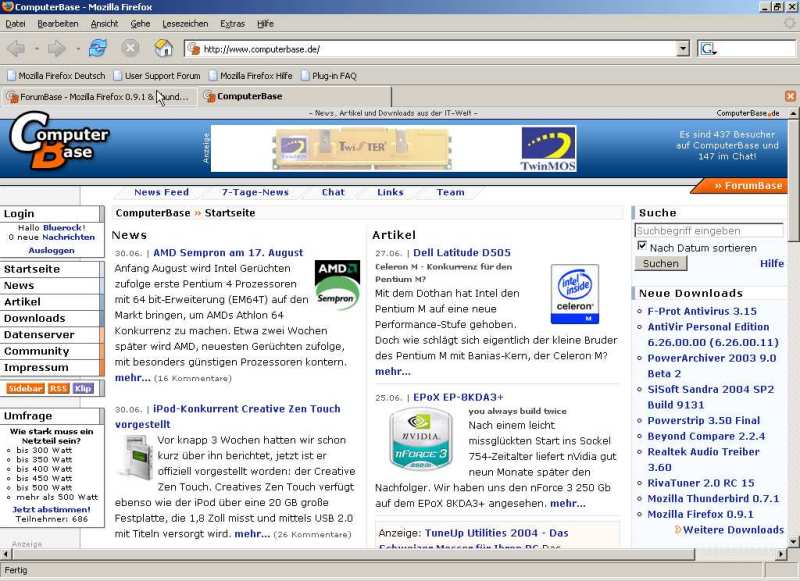800x581 pixels.
Task: Open Mozilla Thunderbird 0.7.1 download
Action: click(x=713, y=498)
